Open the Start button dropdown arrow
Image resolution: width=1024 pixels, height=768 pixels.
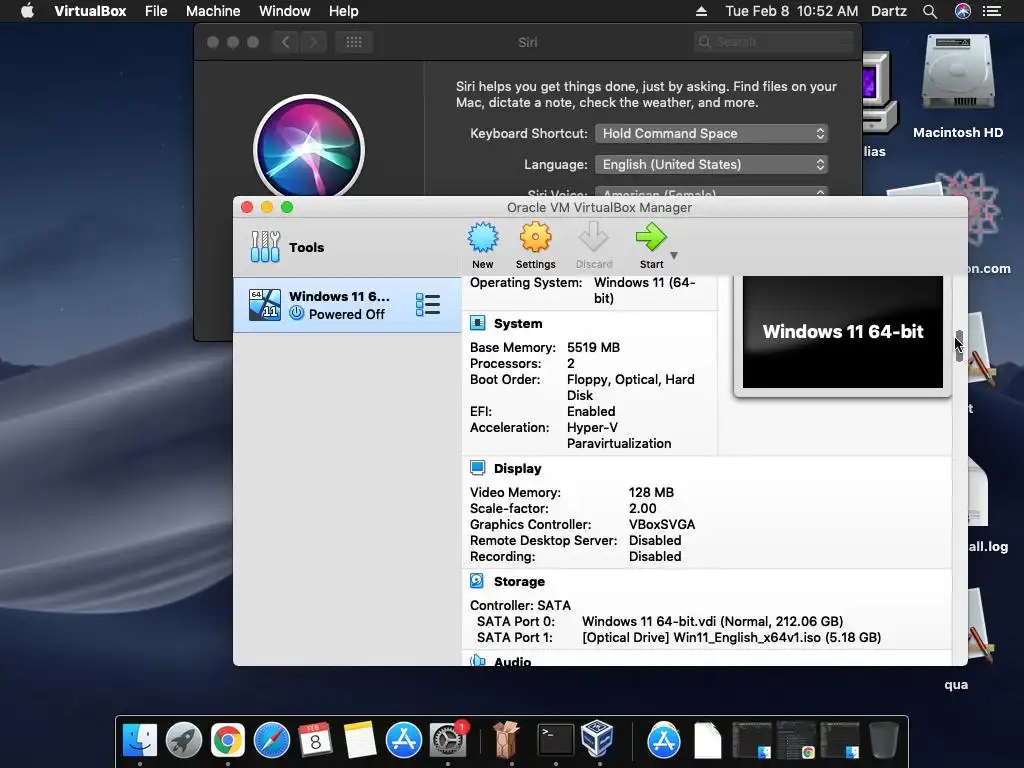point(674,255)
